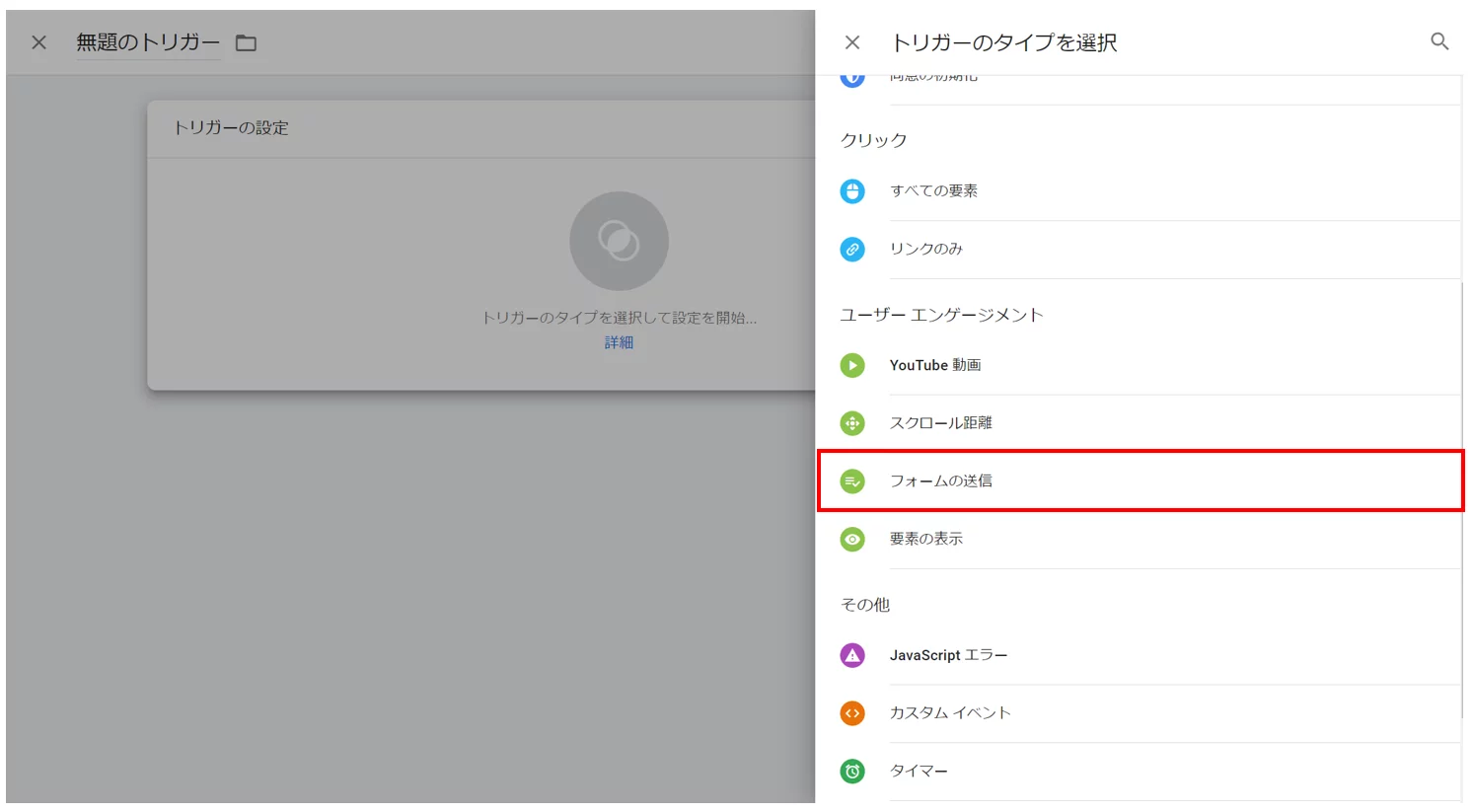Rename trigger by clicking 無題のトリガー text
This screenshot has height=812, width=1472.
[x=146, y=41]
